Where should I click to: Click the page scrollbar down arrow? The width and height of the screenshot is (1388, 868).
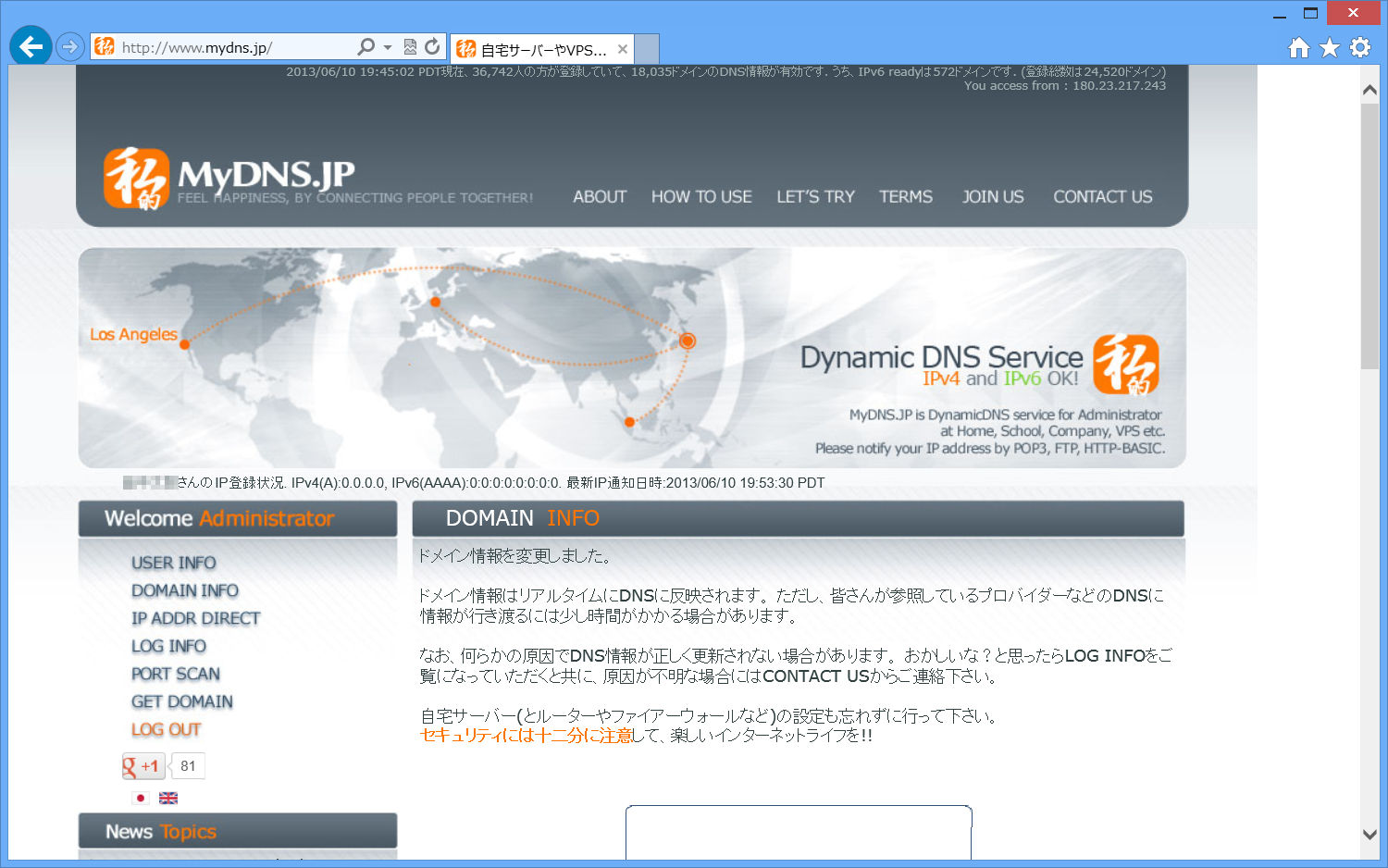[1369, 834]
